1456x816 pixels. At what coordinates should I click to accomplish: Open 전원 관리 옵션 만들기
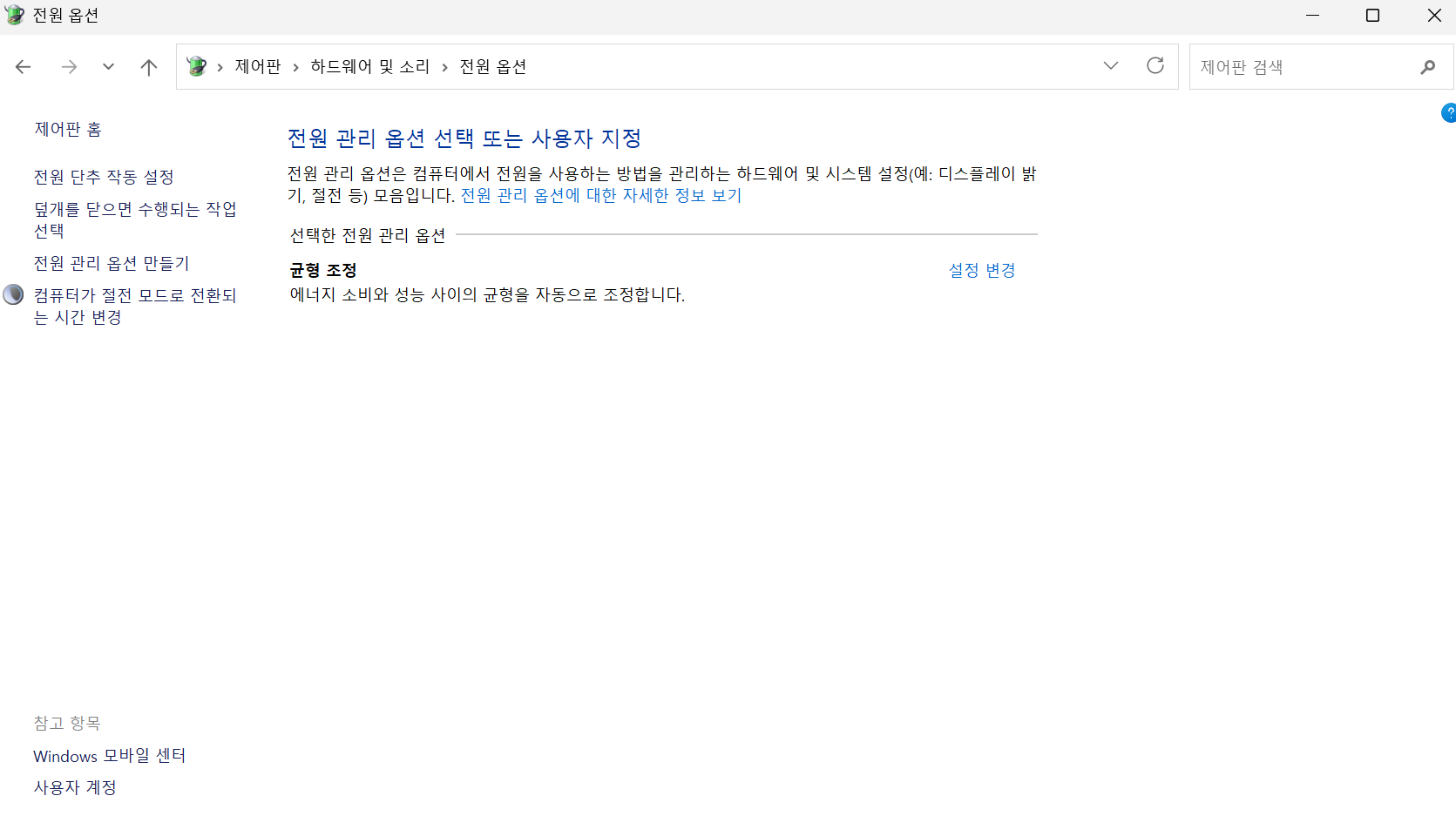click(111, 262)
